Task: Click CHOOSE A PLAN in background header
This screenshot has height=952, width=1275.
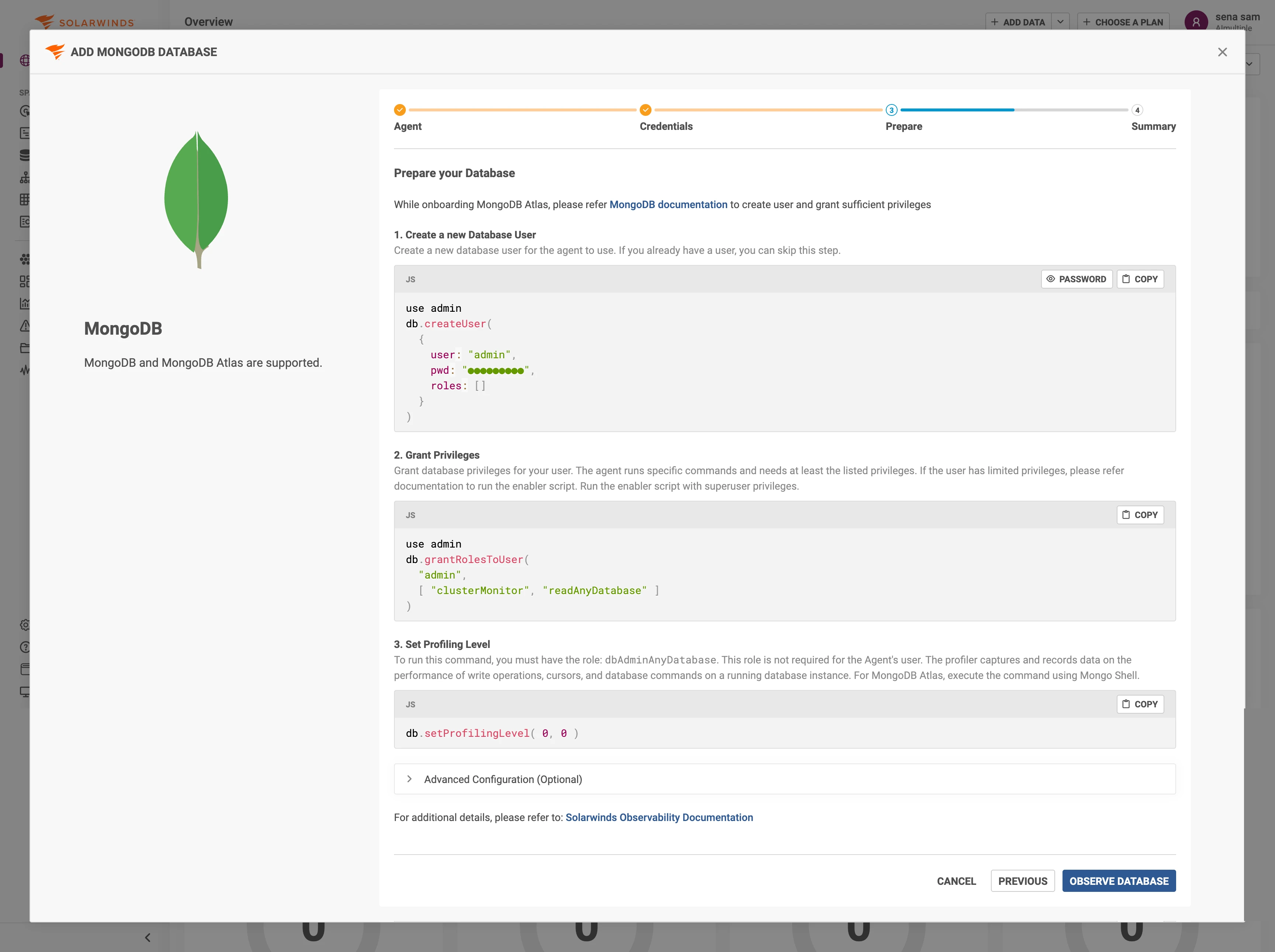Action: [1123, 22]
